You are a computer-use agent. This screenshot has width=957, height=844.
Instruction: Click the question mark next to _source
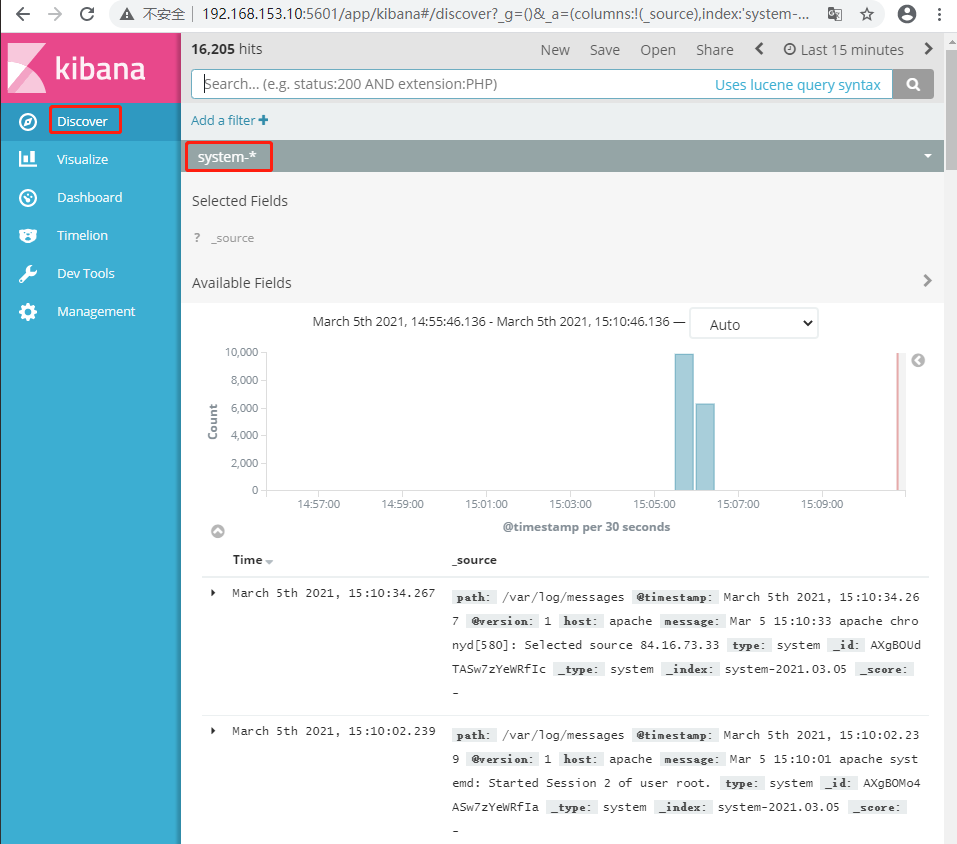pyautogui.click(x=197, y=238)
